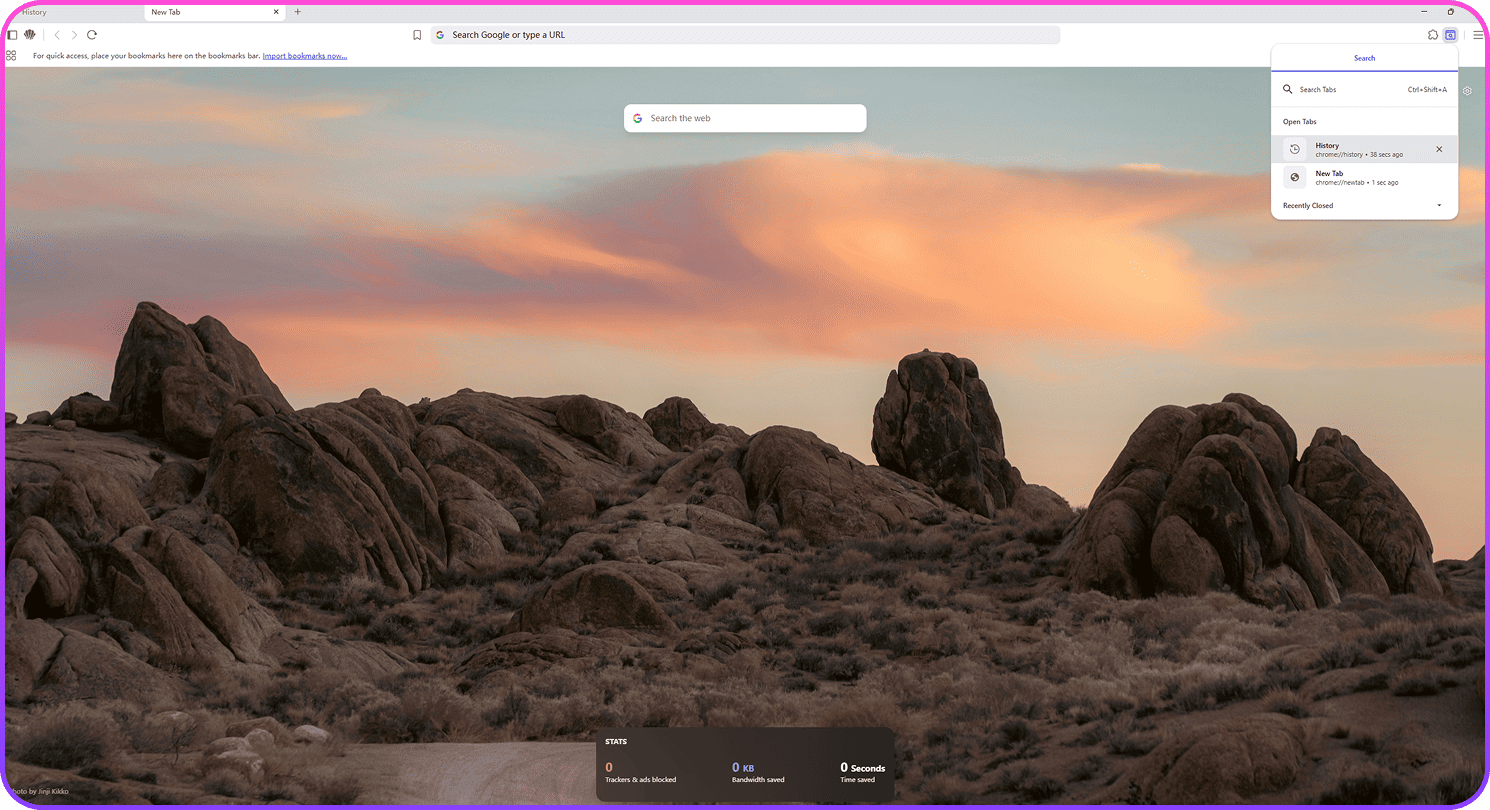
Task: Reload the current page
Action: coord(92,35)
